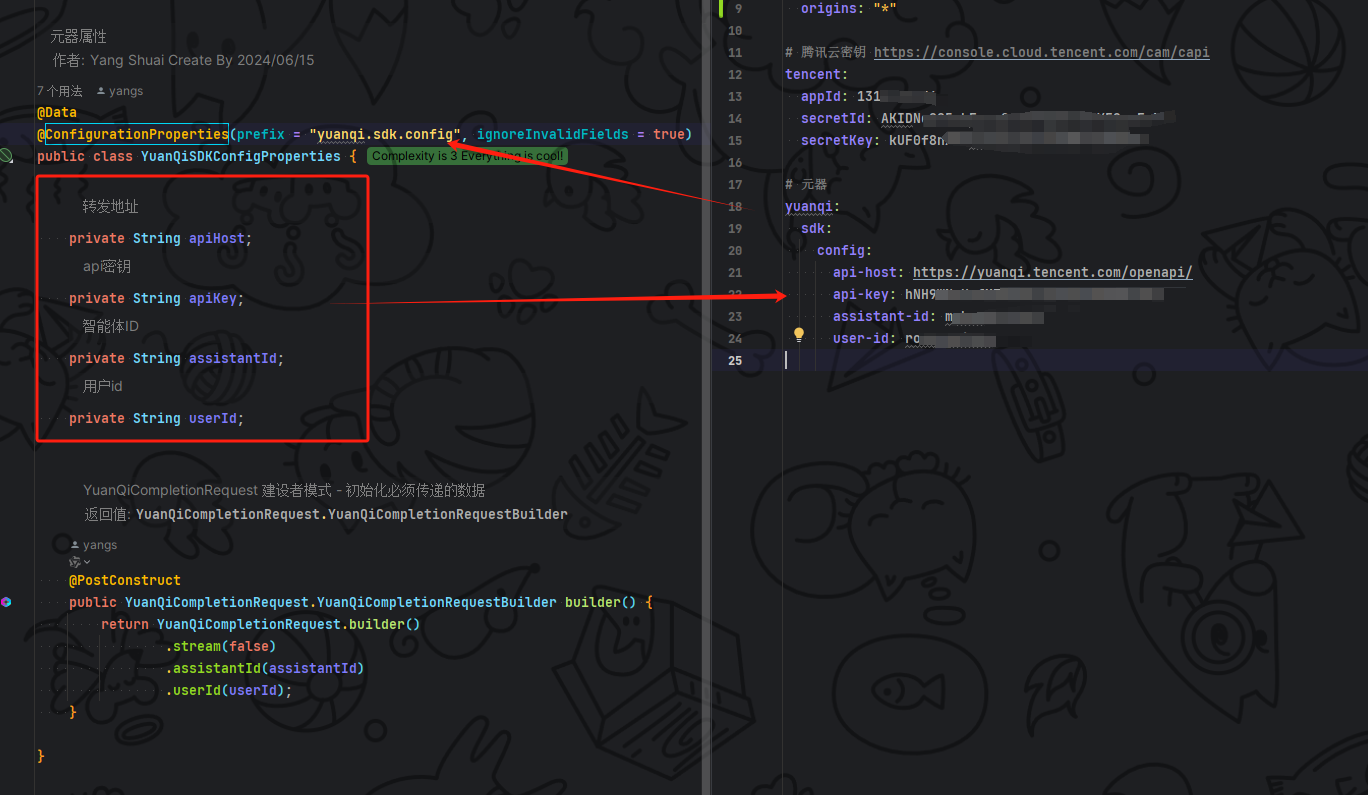This screenshot has width=1368, height=795.
Task: Click the apiHost field declaration
Action: (161, 238)
